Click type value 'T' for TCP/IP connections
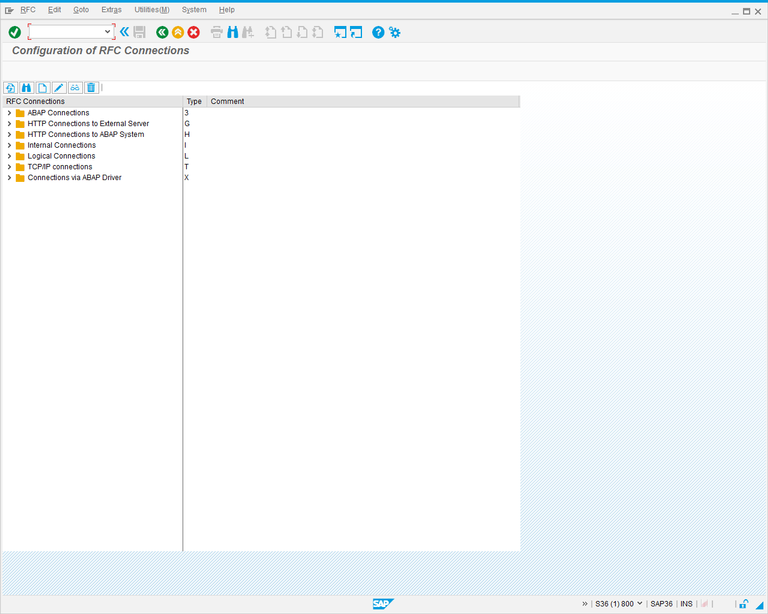Viewport: 768px width, 614px height. (x=187, y=166)
